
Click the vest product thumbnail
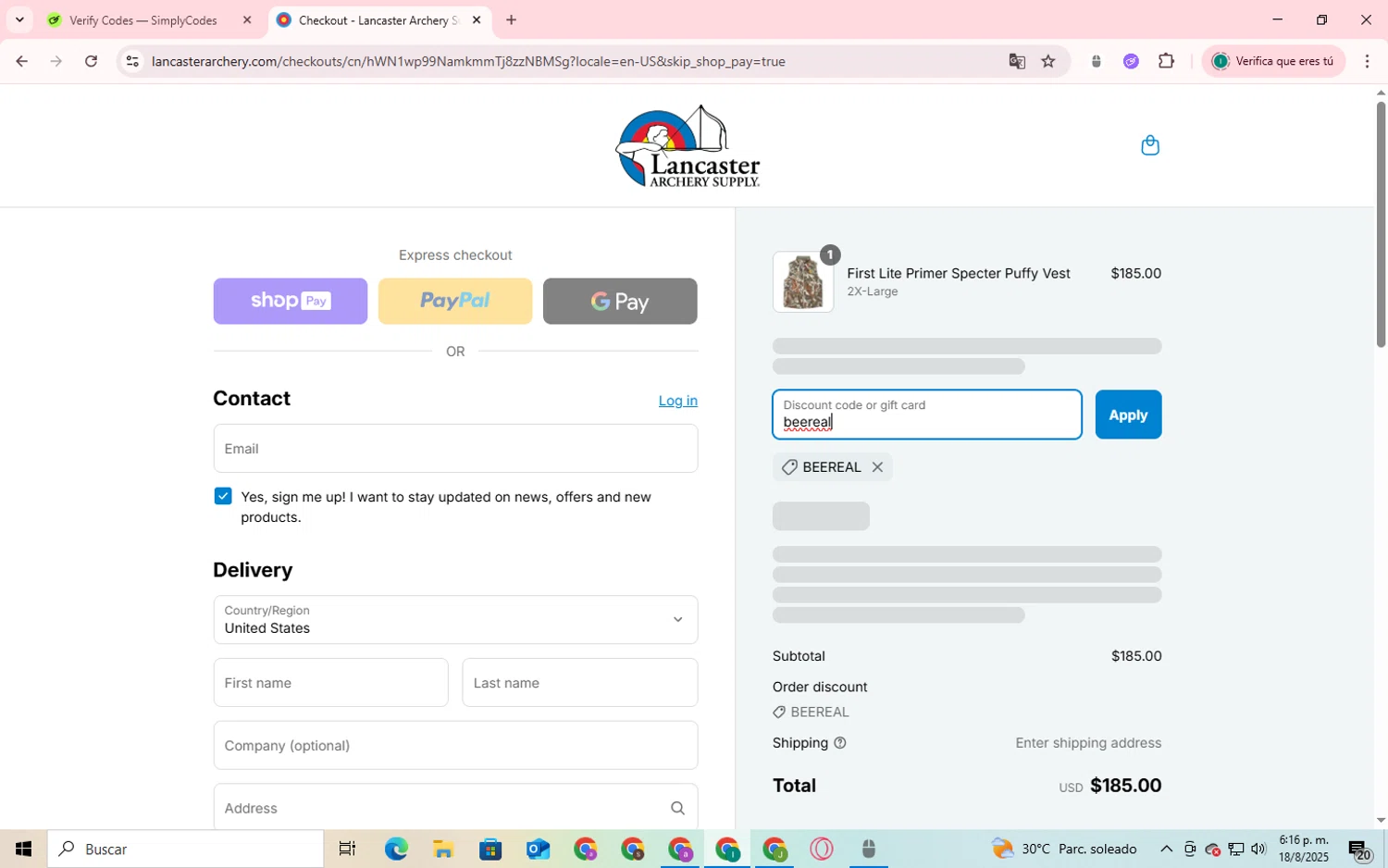point(802,282)
